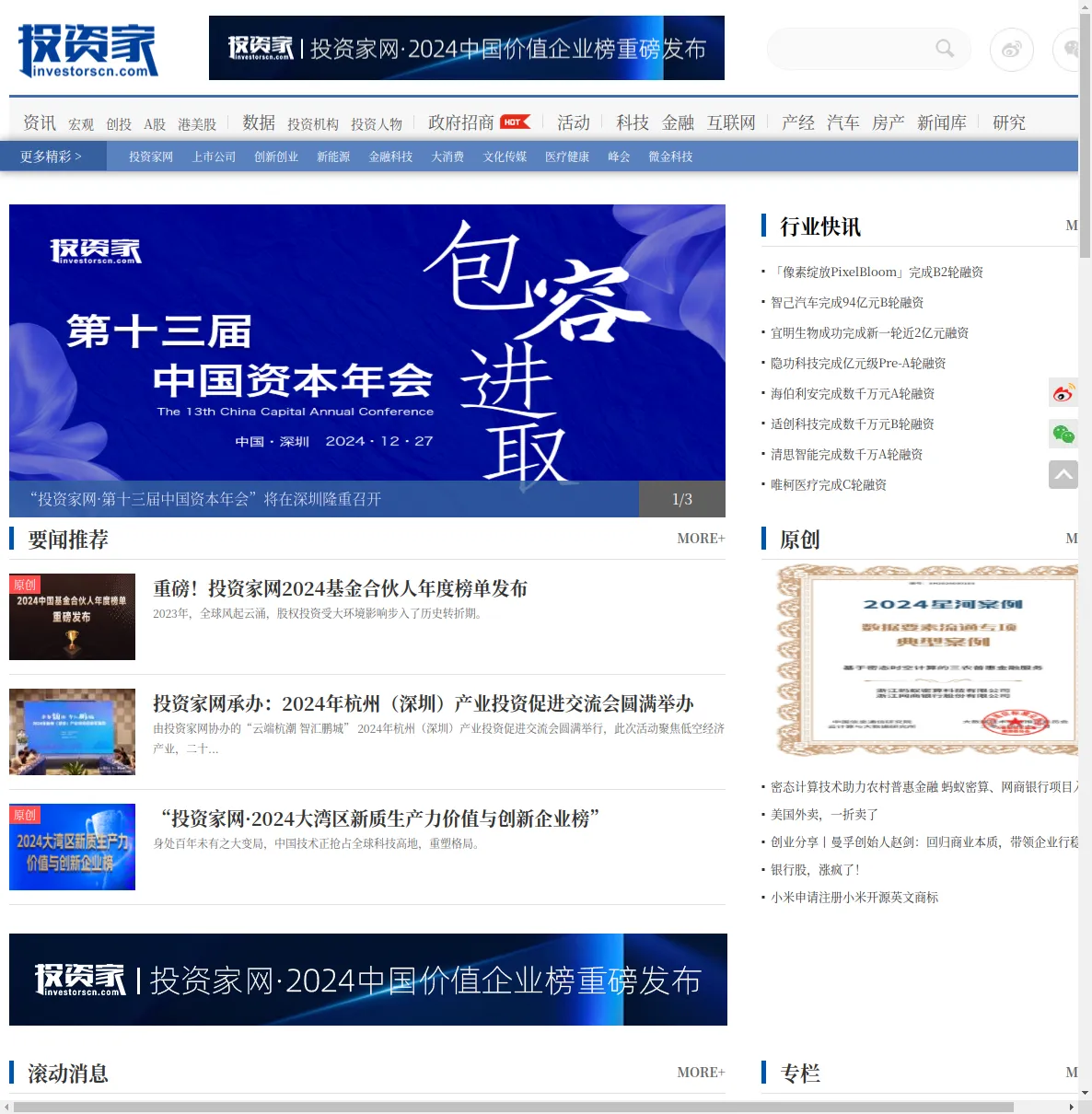Open 智己汽车完成94亿元B轮融资 news
This screenshot has height=1114, width=1092.
pos(847,303)
